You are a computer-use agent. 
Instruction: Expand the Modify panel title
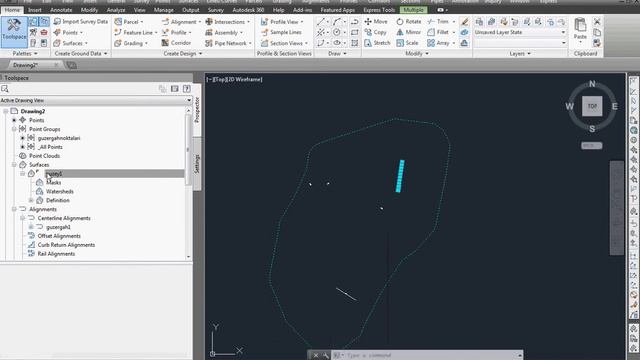(x=417, y=53)
